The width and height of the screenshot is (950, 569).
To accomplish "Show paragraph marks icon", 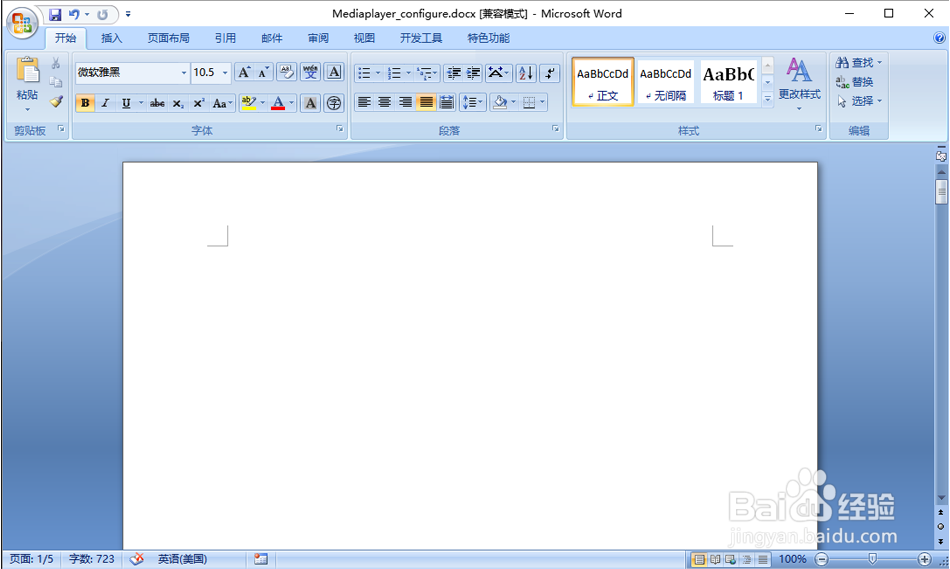I will [550, 73].
